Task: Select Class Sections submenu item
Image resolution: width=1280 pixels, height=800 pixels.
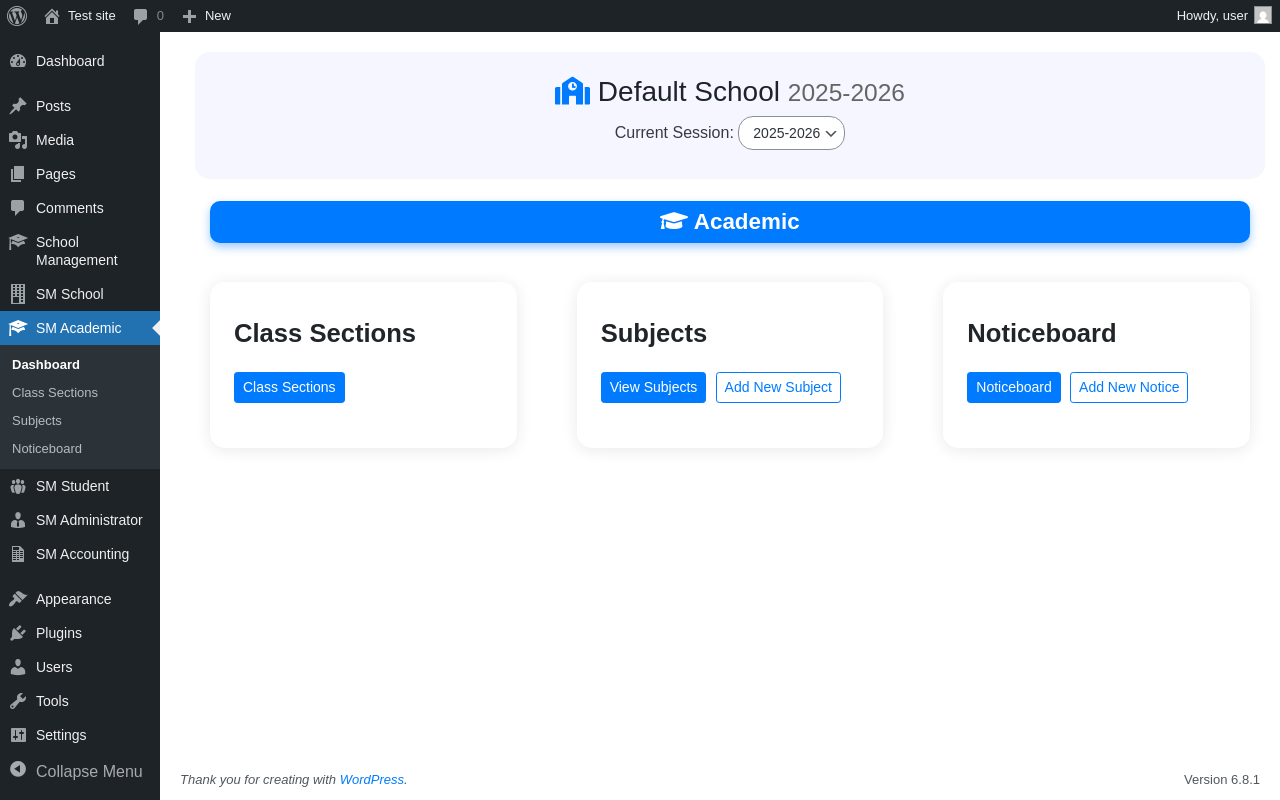Action: point(55,393)
